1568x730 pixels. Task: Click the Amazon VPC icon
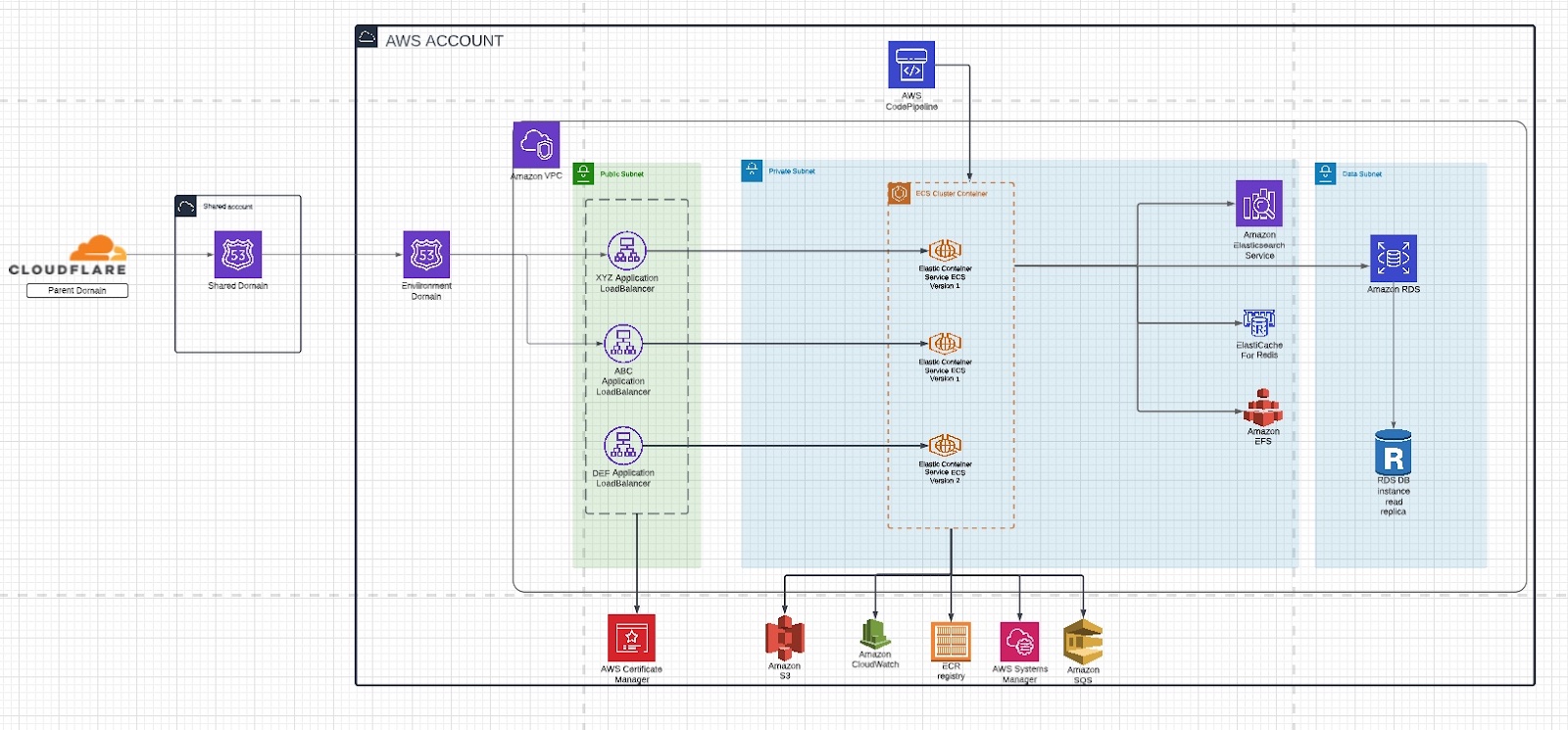pyautogui.click(x=536, y=145)
